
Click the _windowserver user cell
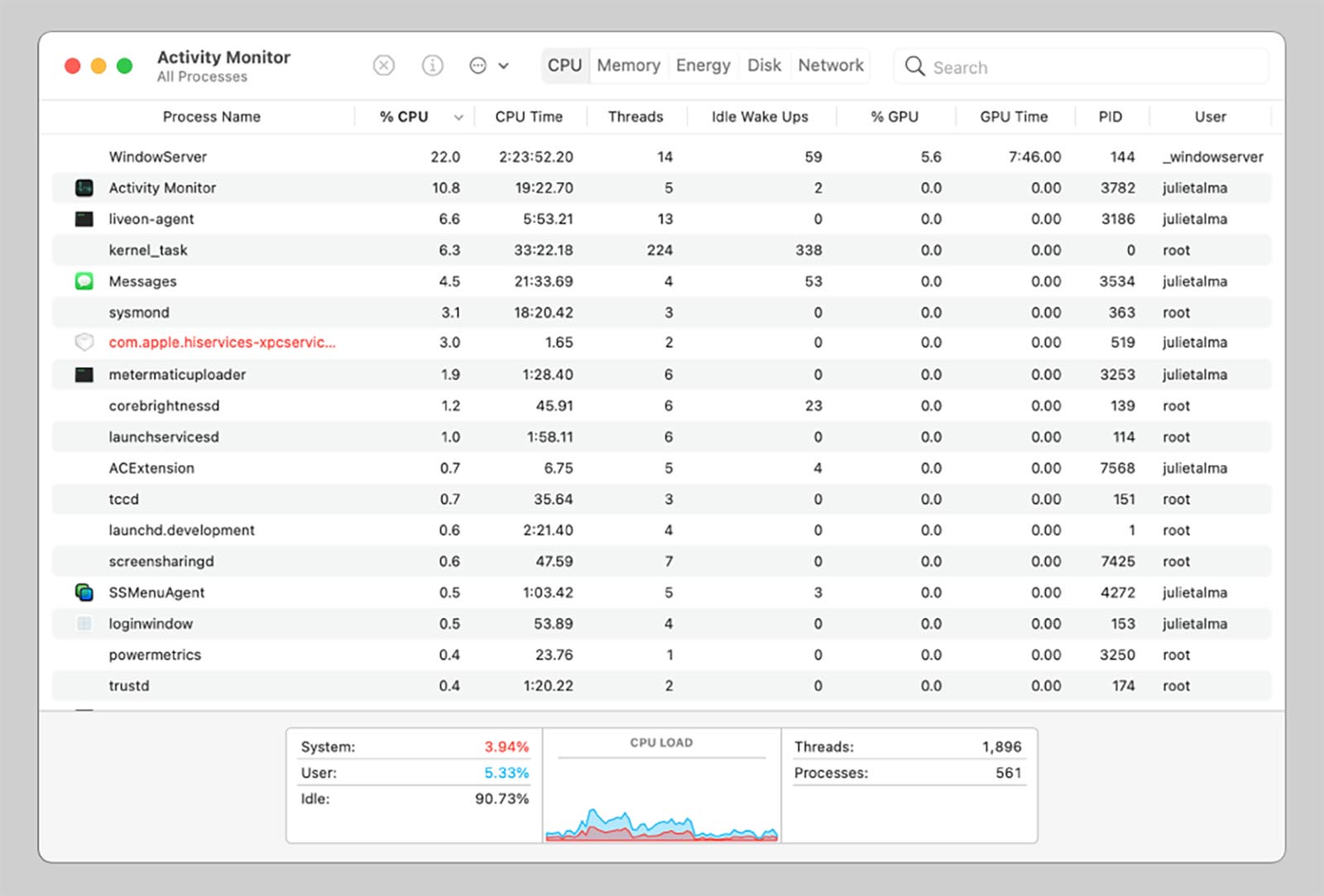(1213, 156)
